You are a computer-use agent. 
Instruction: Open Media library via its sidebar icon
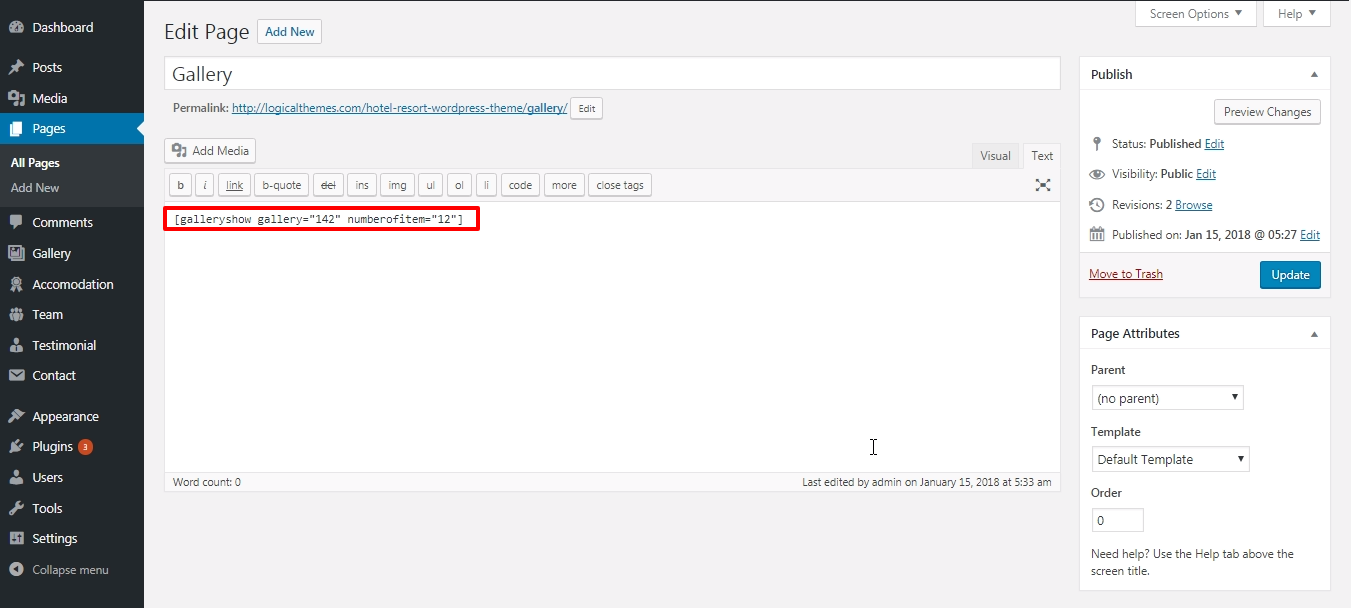pyautogui.click(x=16, y=98)
